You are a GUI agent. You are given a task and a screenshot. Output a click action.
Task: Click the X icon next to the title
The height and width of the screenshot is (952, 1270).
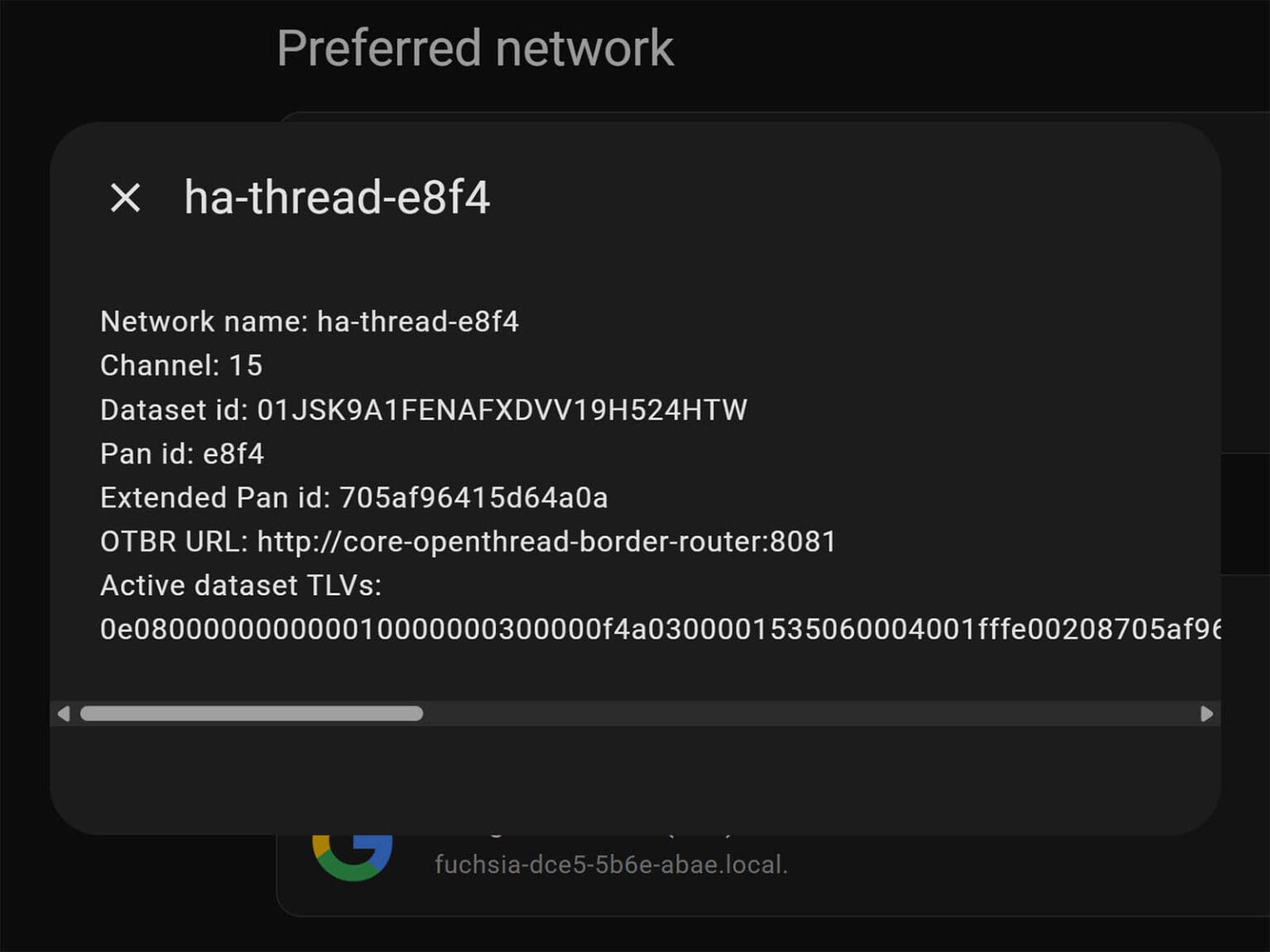tap(126, 197)
